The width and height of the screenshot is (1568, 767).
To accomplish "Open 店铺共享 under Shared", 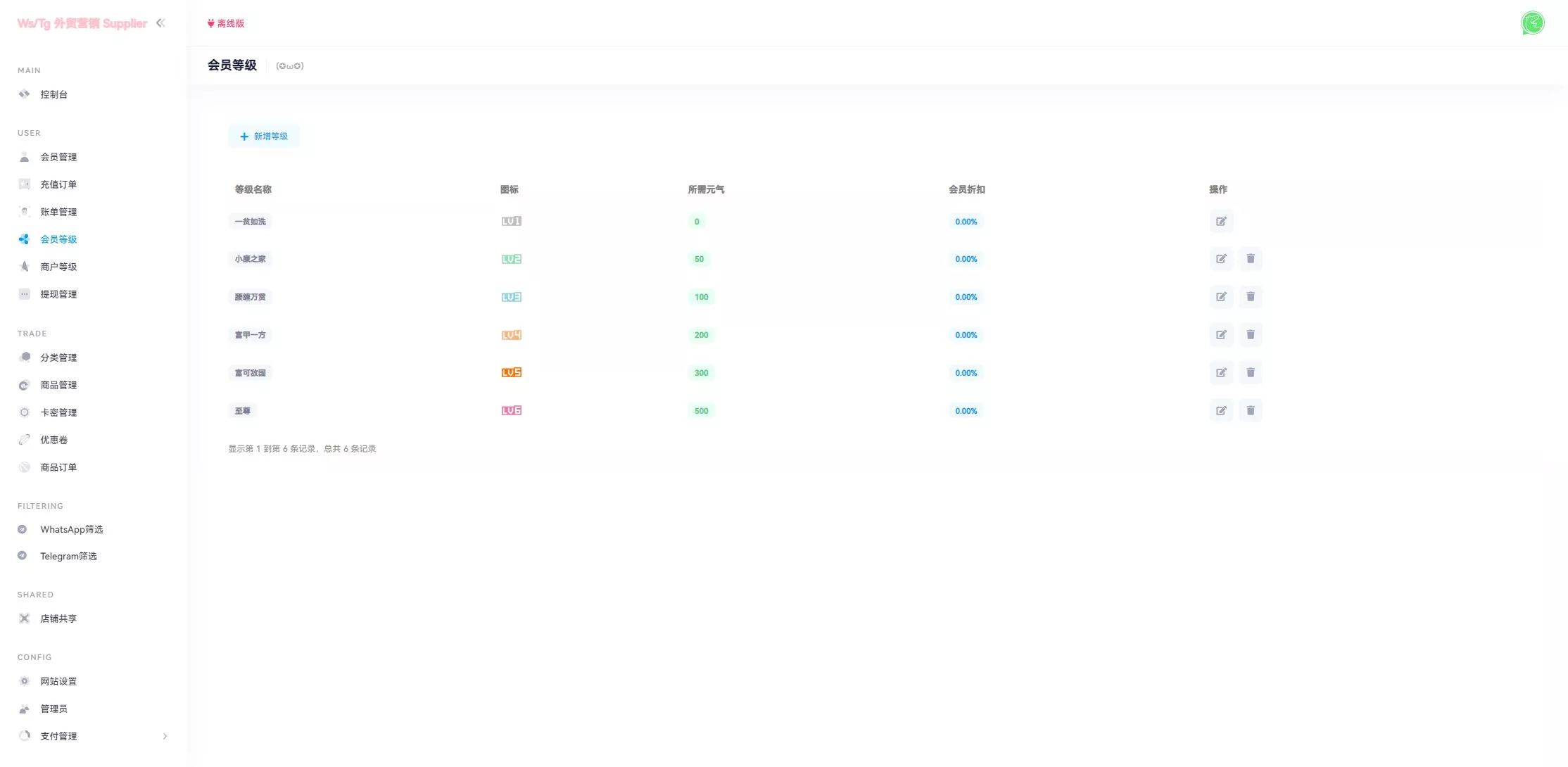I will point(58,619).
